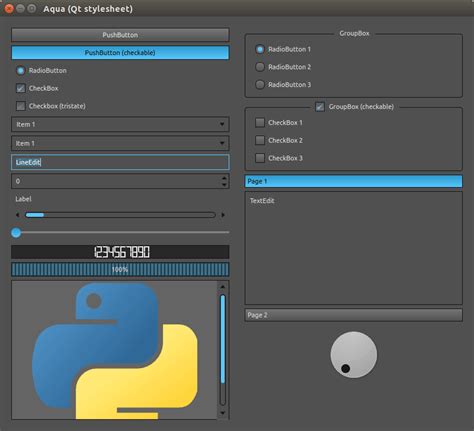
Task: Toggle the PushButton (checkable) button
Action: pyautogui.click(x=120, y=53)
